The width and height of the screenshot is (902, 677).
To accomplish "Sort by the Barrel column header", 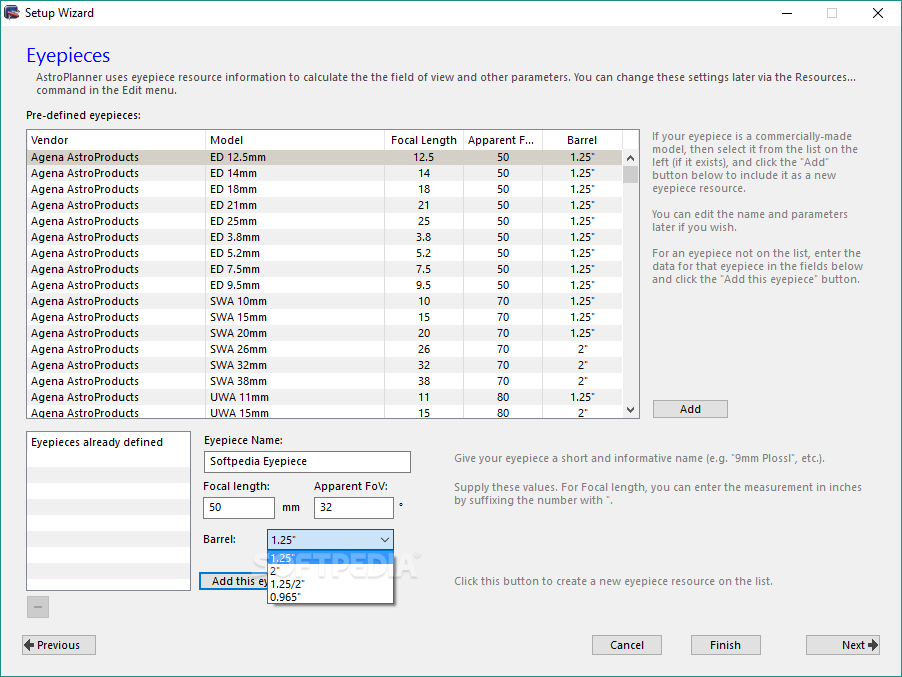I will point(582,140).
